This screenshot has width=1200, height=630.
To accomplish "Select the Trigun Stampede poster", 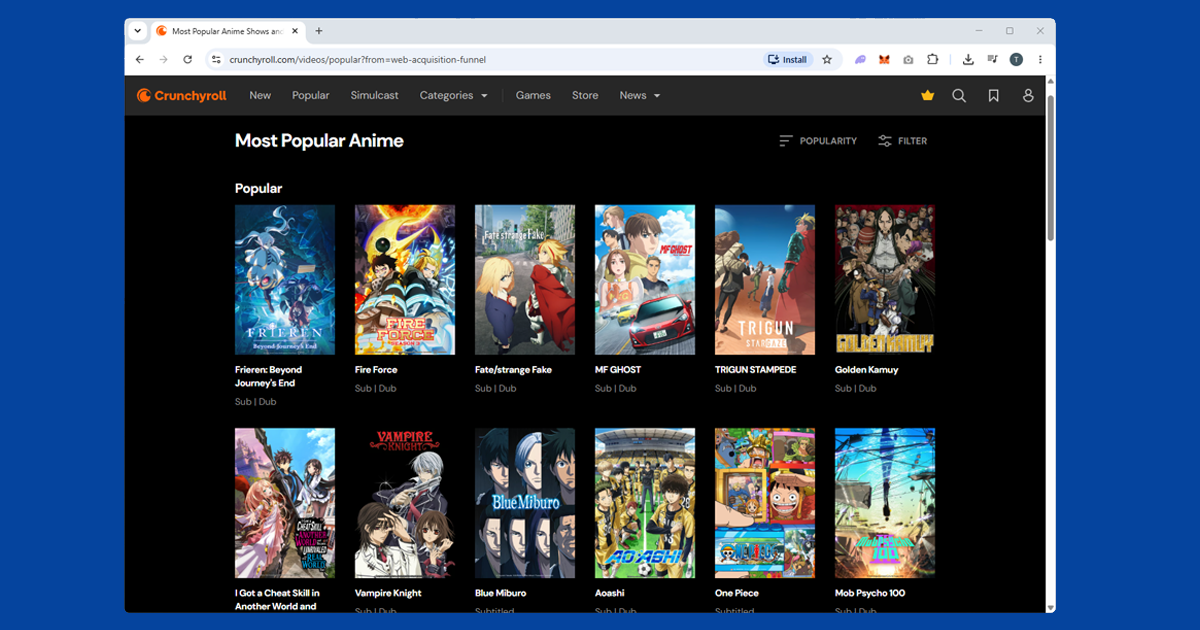I will [x=765, y=280].
